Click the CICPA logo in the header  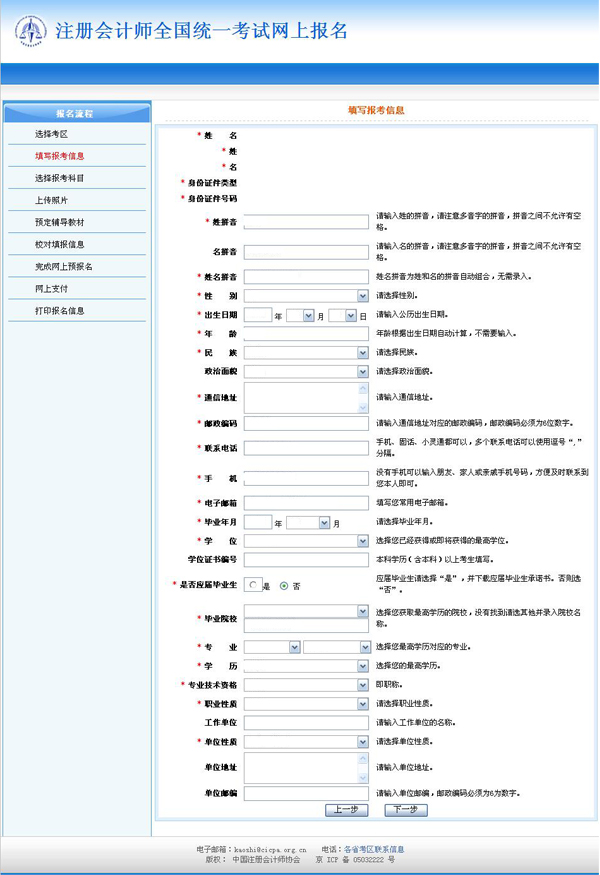click(x=30, y=31)
